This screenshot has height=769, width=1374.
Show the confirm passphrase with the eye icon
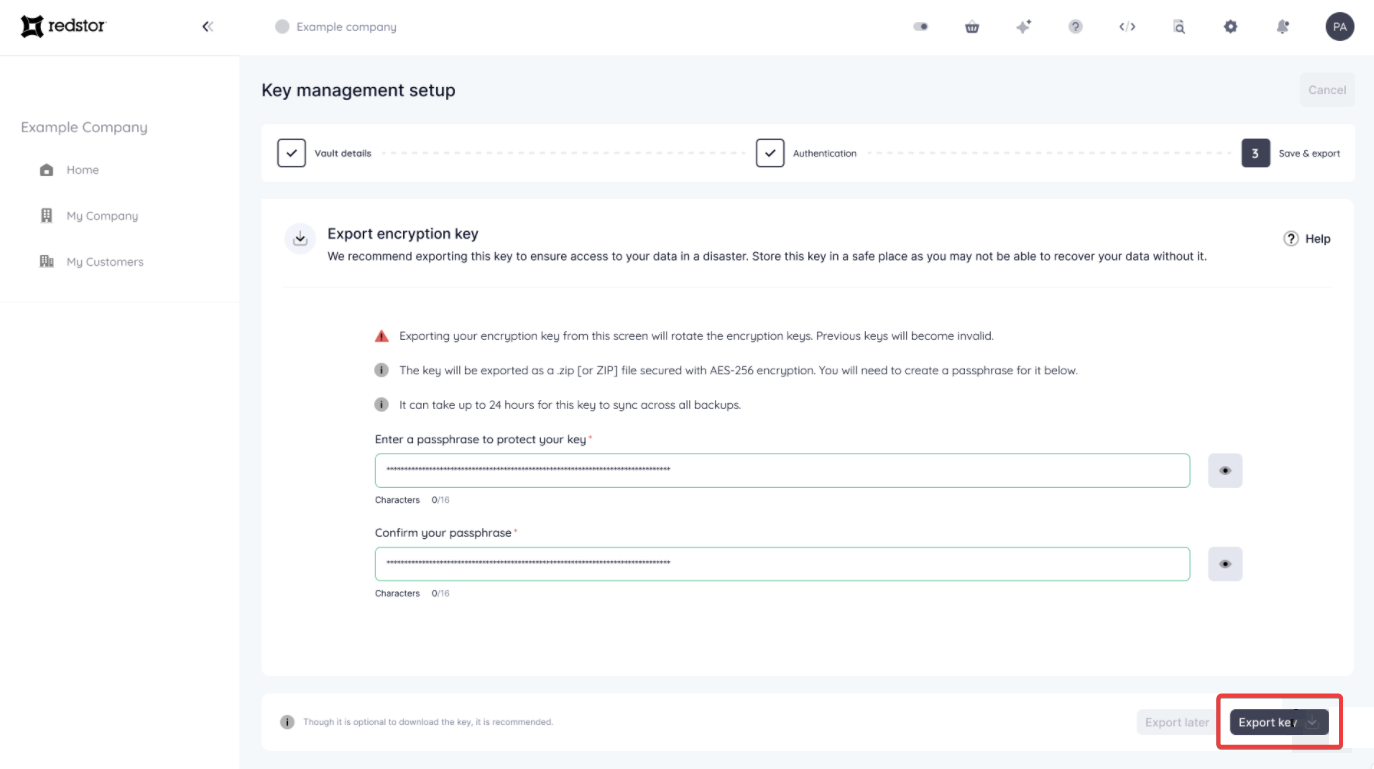click(x=1225, y=564)
